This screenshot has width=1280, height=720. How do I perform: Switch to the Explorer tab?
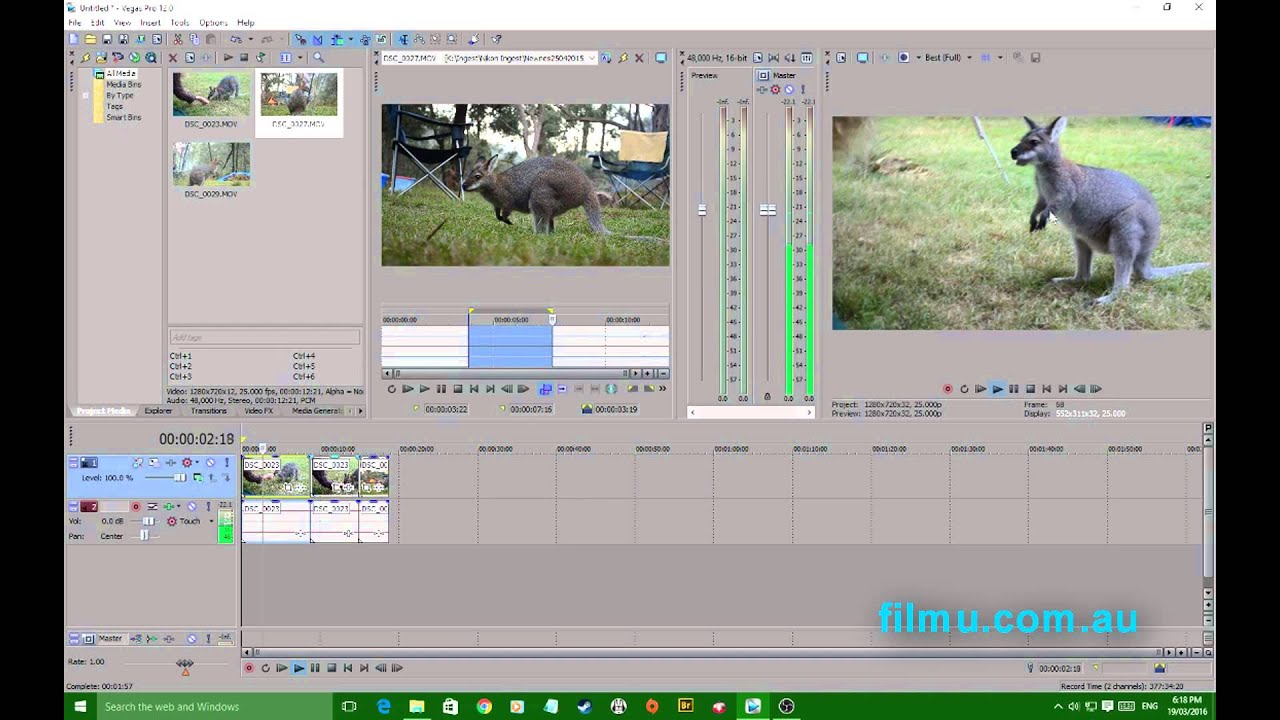coord(158,411)
